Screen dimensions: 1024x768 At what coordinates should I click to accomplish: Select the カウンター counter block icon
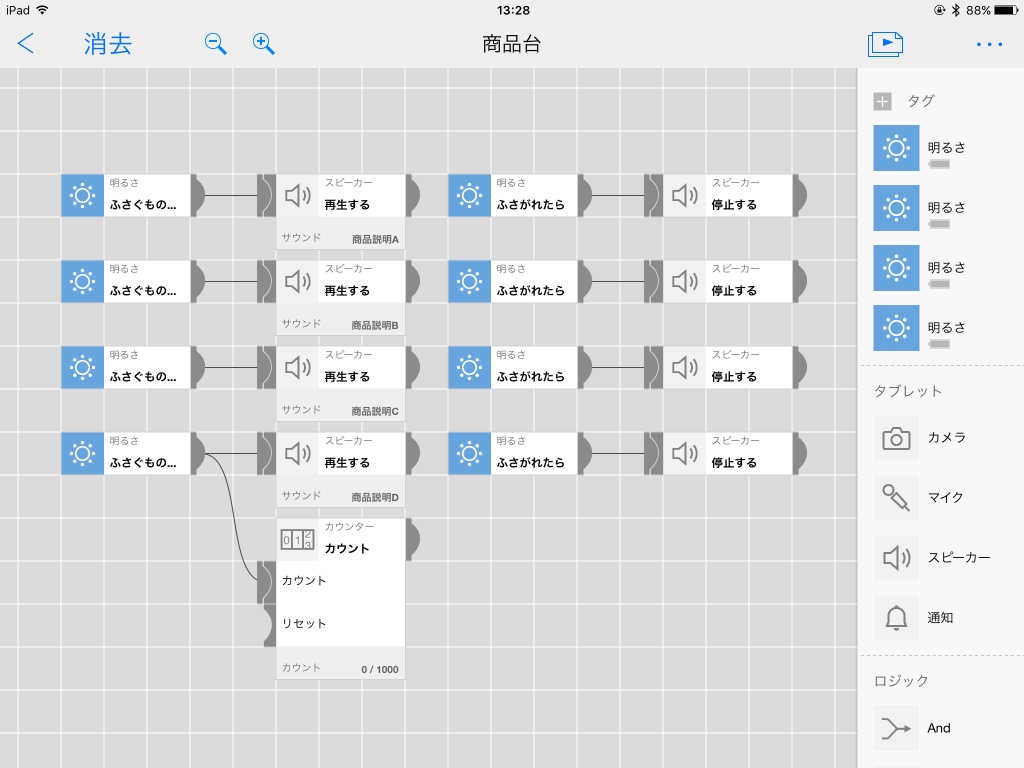coord(297,539)
